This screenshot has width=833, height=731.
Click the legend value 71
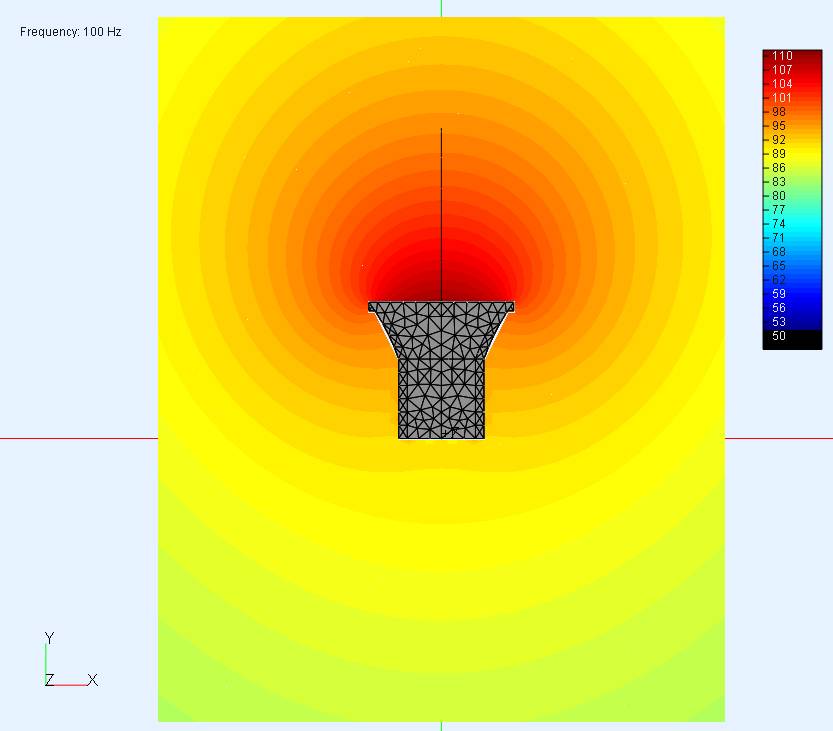click(779, 237)
